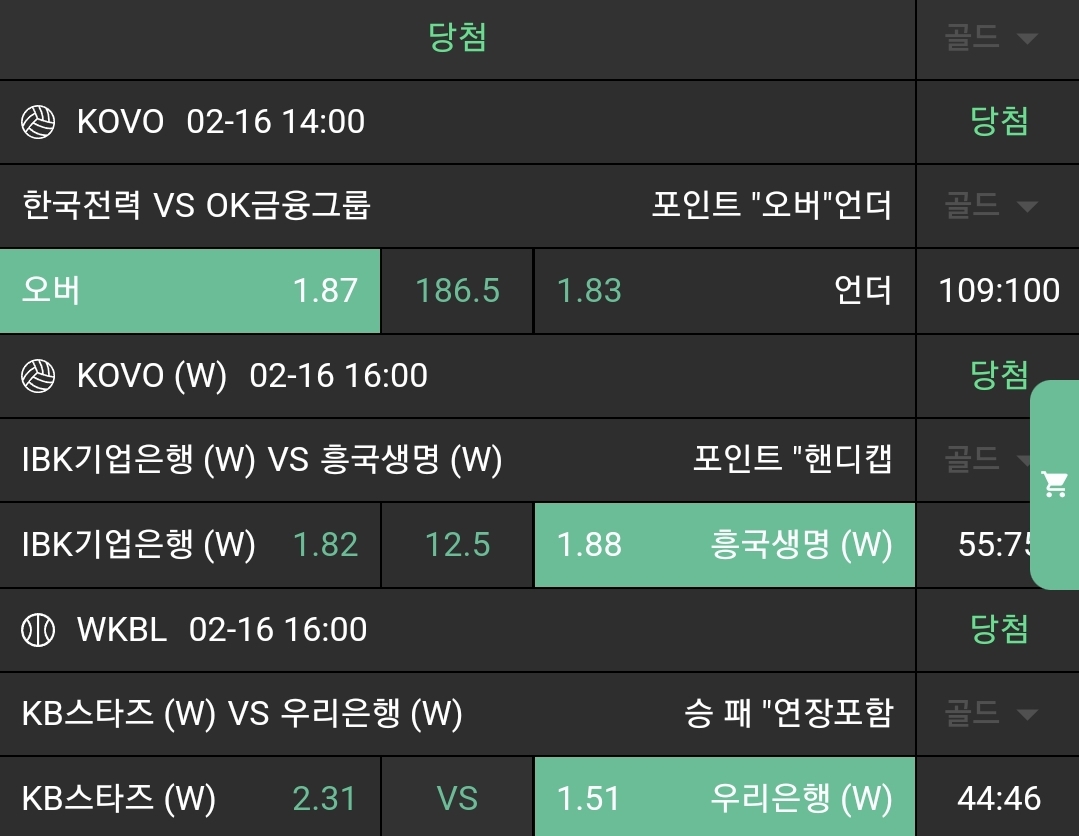Select the 오버 1.87 bet option
The width and height of the screenshot is (1079, 836).
pos(190,291)
